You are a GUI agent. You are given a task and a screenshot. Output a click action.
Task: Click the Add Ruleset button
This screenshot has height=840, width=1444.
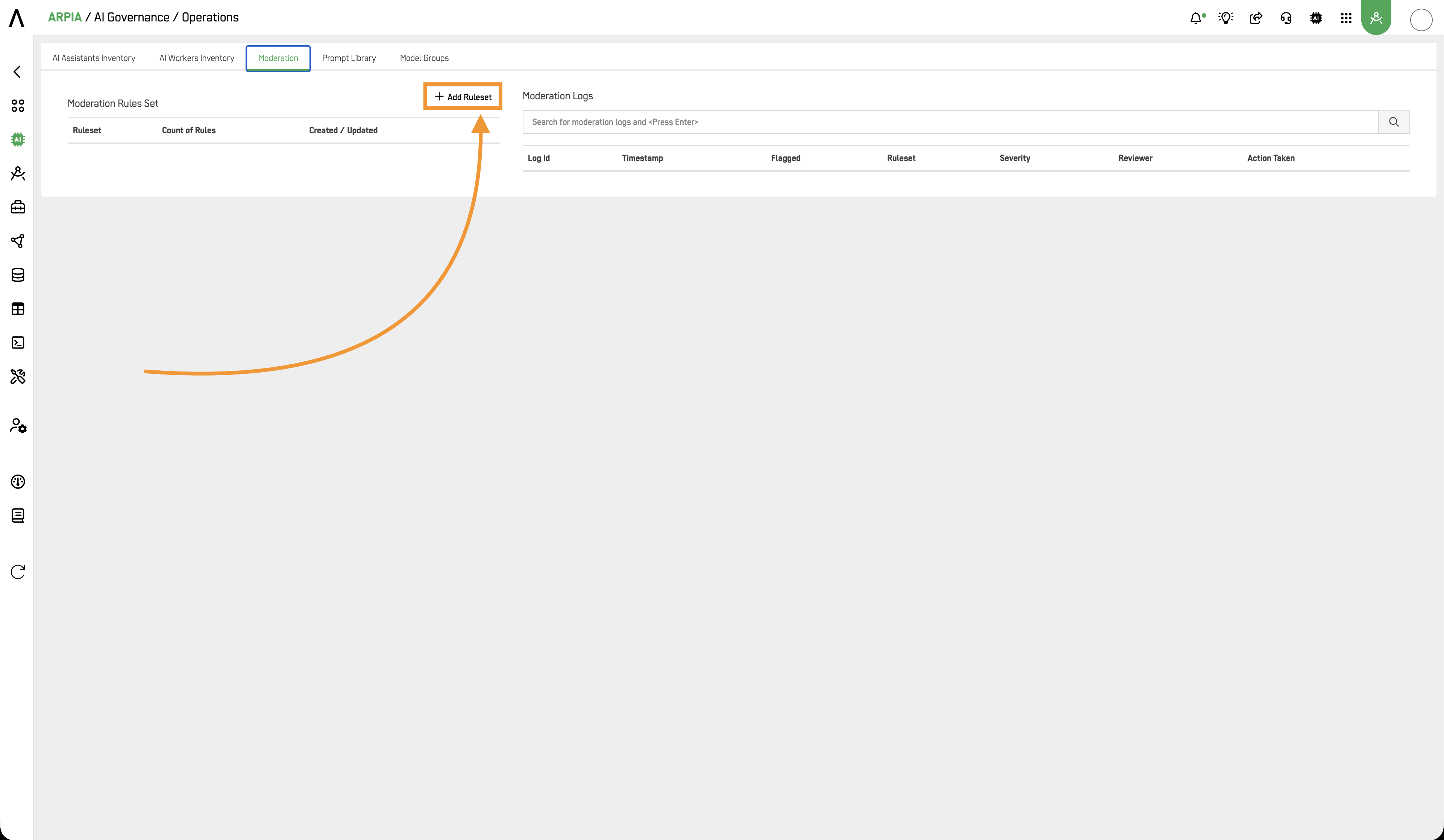463,96
